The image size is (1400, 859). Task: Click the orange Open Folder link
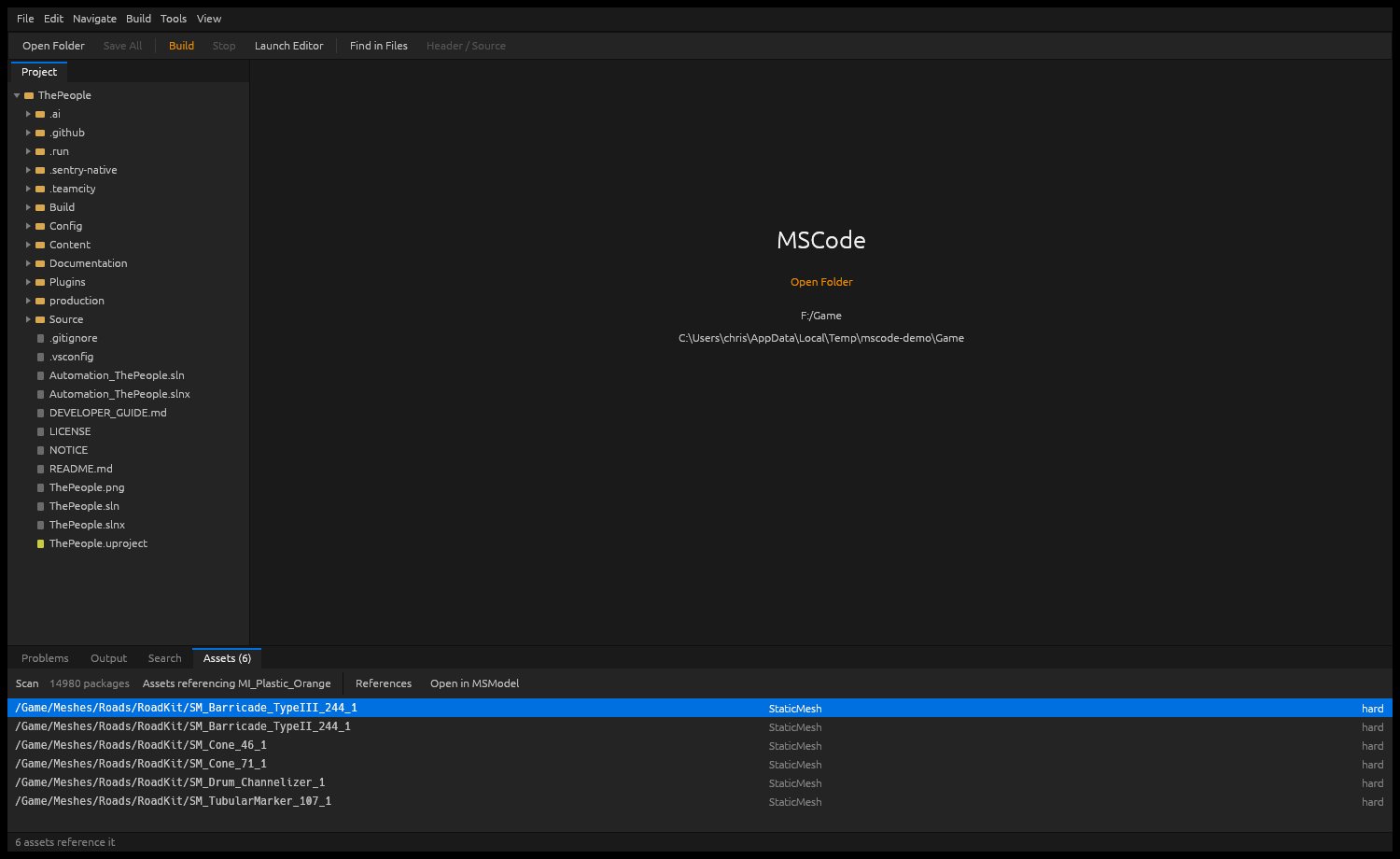[x=821, y=282]
